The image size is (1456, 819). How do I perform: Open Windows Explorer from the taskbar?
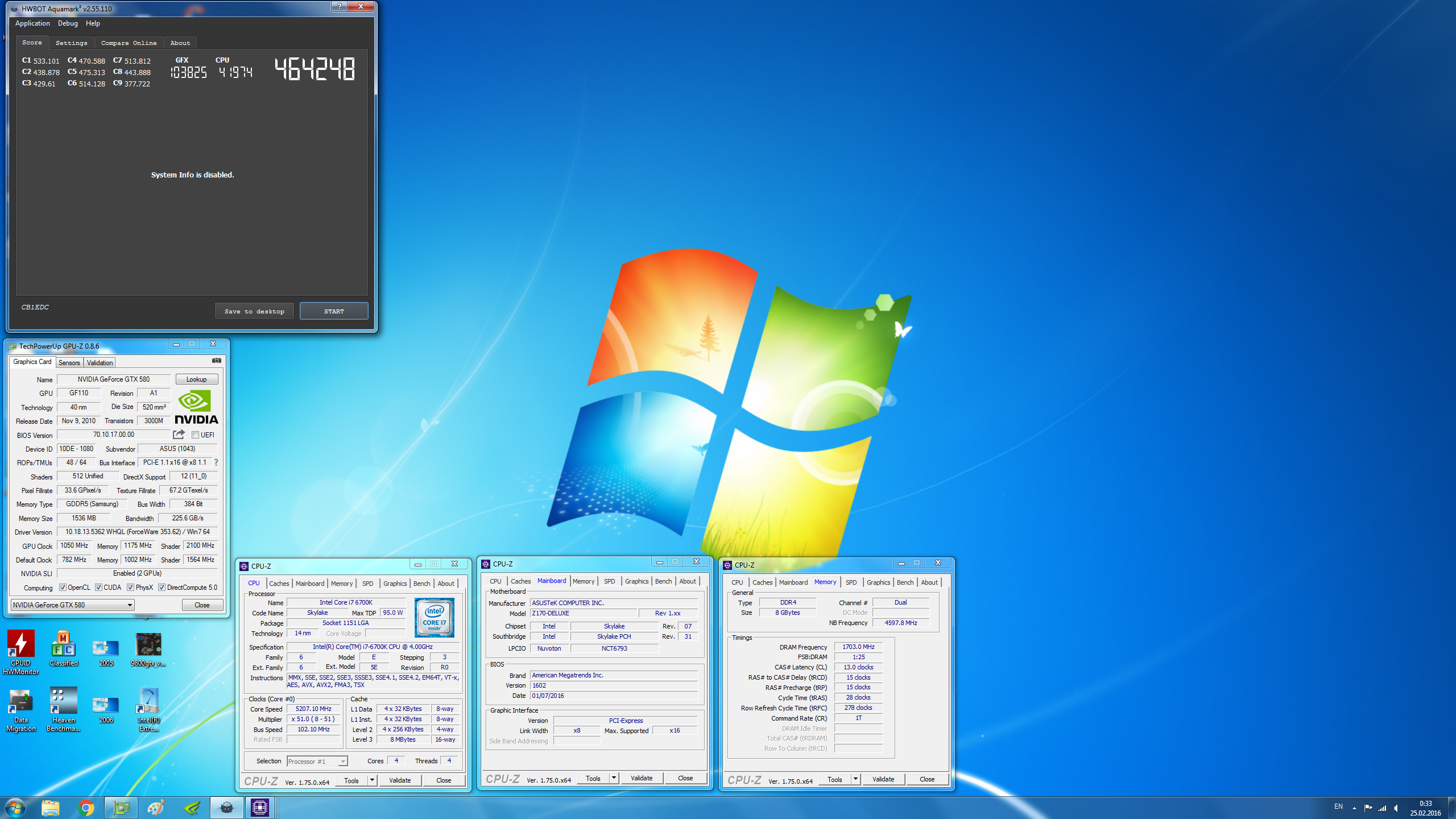[x=51, y=808]
